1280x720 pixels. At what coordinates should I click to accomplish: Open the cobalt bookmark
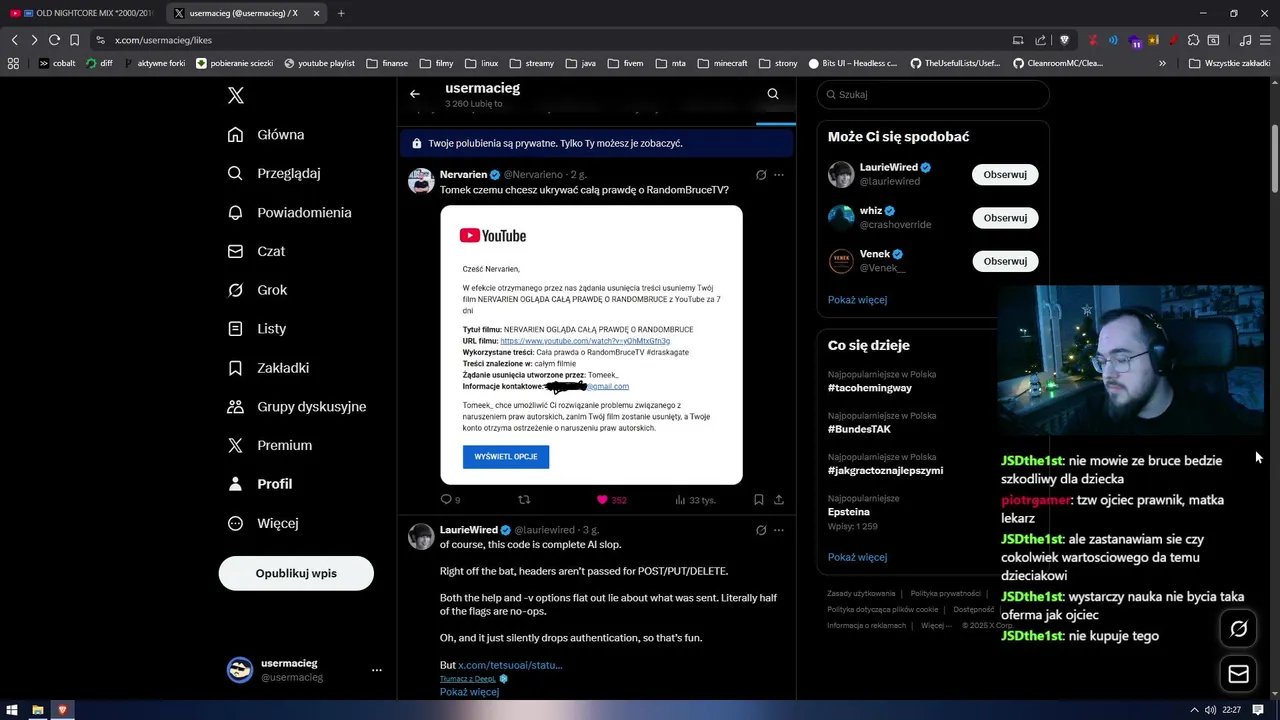[x=57, y=63]
